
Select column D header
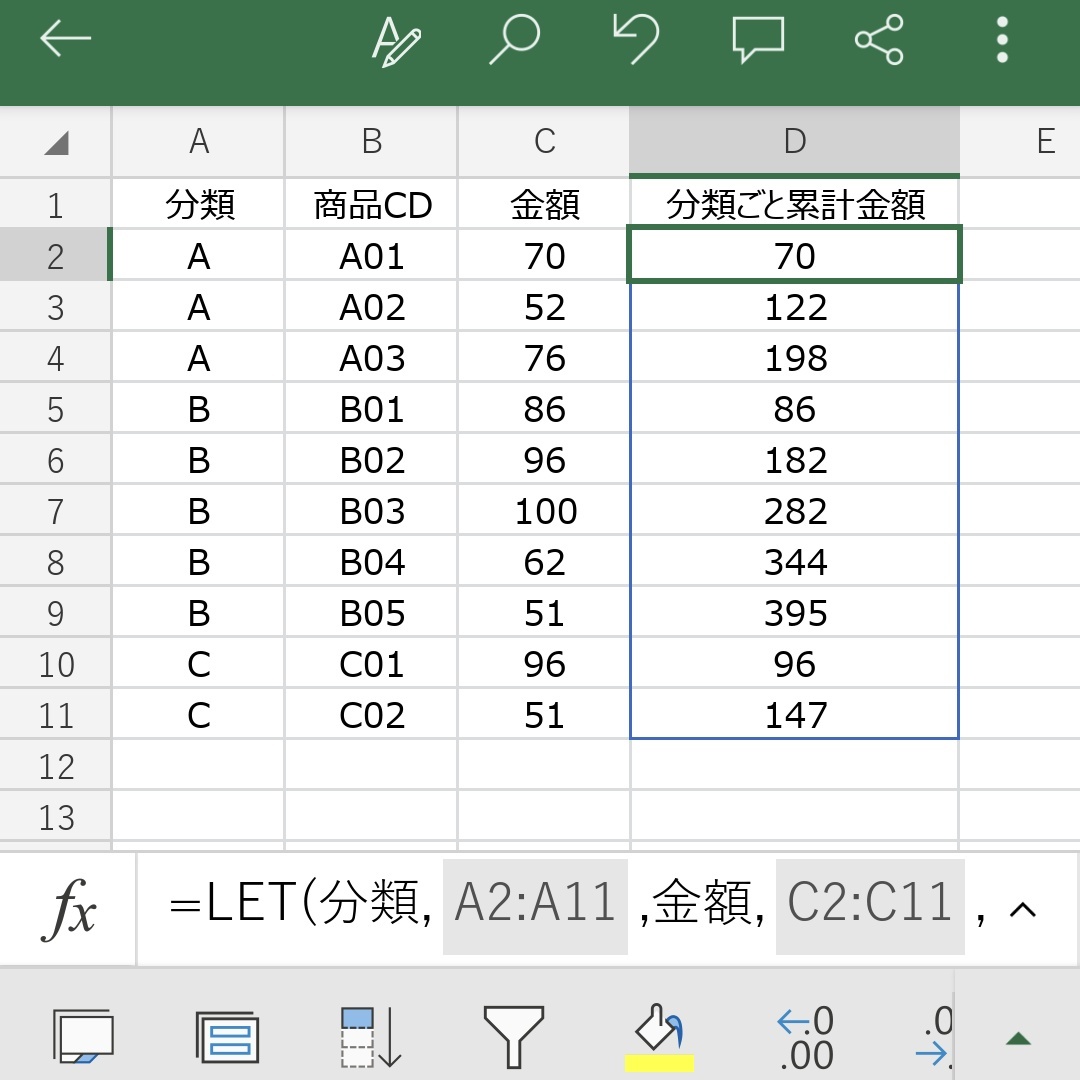point(794,141)
